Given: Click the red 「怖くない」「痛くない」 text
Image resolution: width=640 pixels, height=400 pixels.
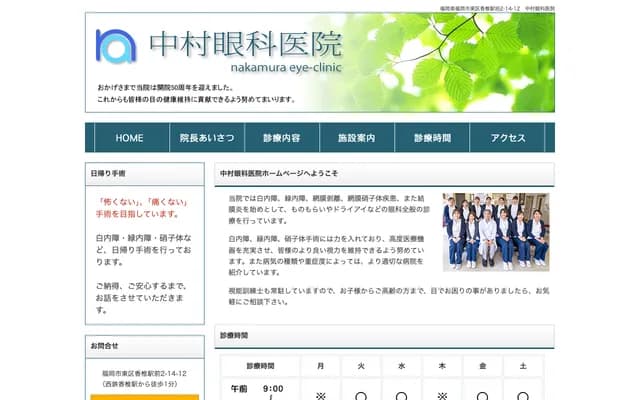Looking at the screenshot, I should click(142, 208).
